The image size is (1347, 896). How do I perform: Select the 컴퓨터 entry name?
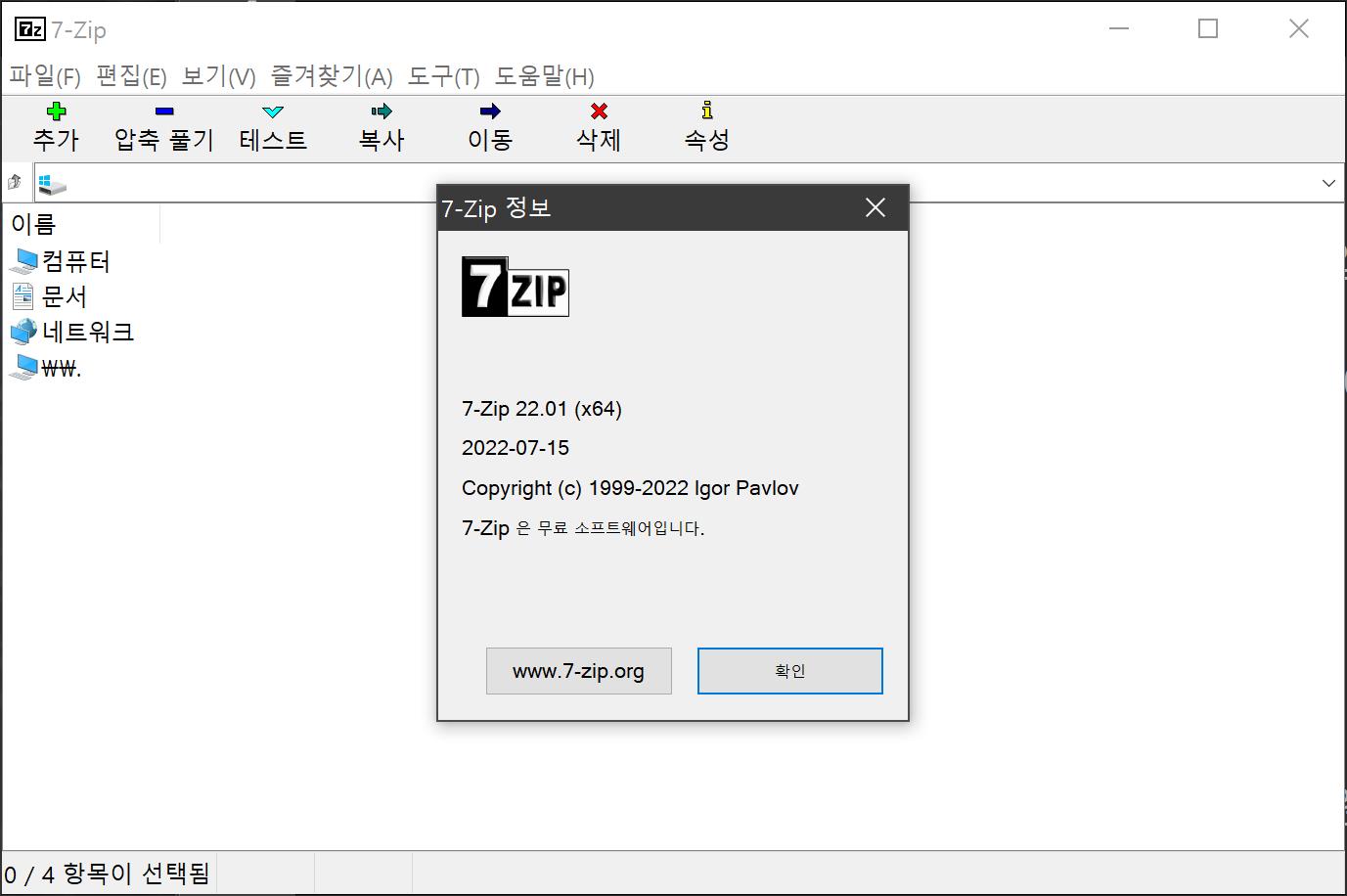click(76, 261)
